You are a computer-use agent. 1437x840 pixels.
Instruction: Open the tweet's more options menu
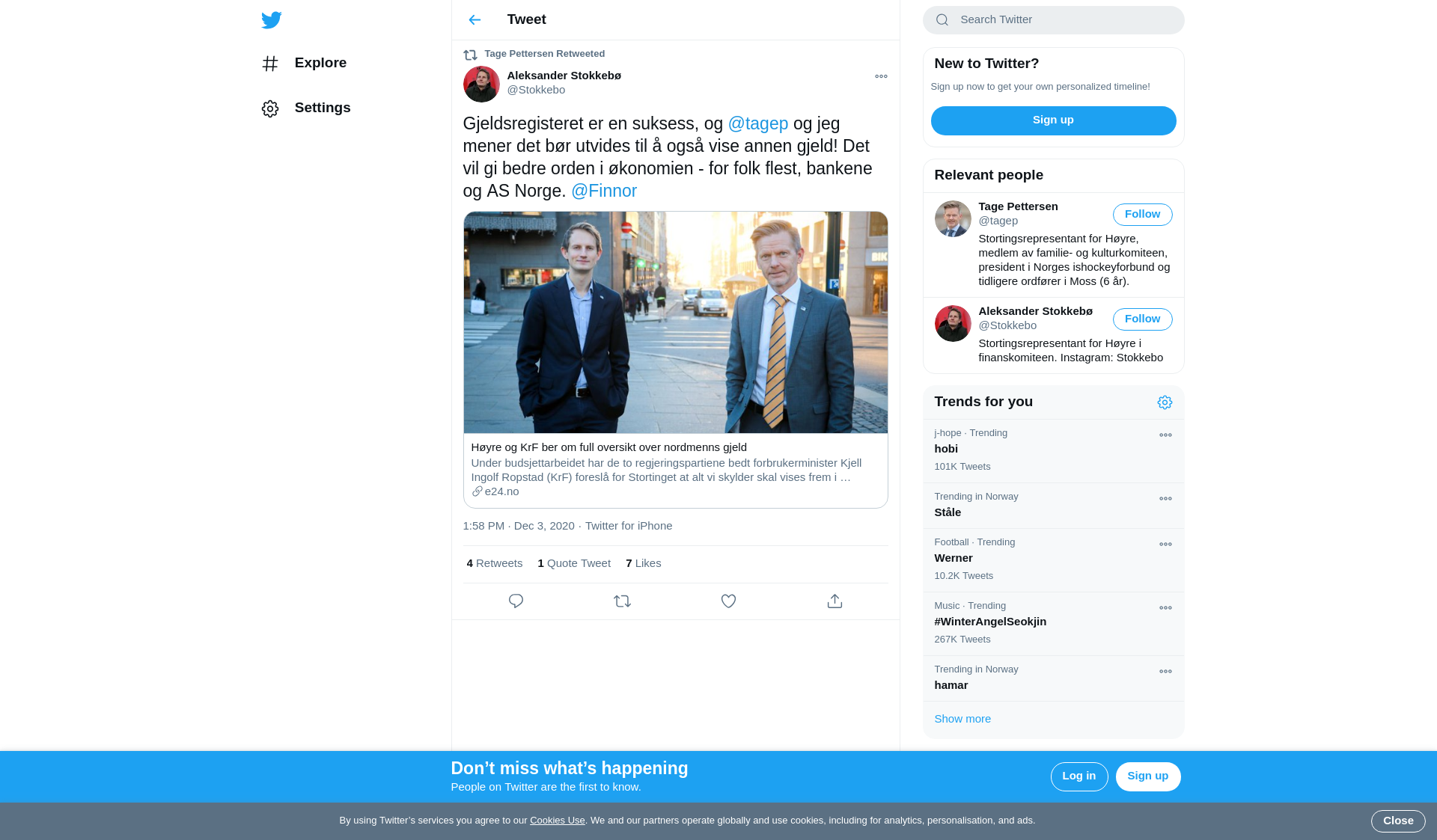881,76
